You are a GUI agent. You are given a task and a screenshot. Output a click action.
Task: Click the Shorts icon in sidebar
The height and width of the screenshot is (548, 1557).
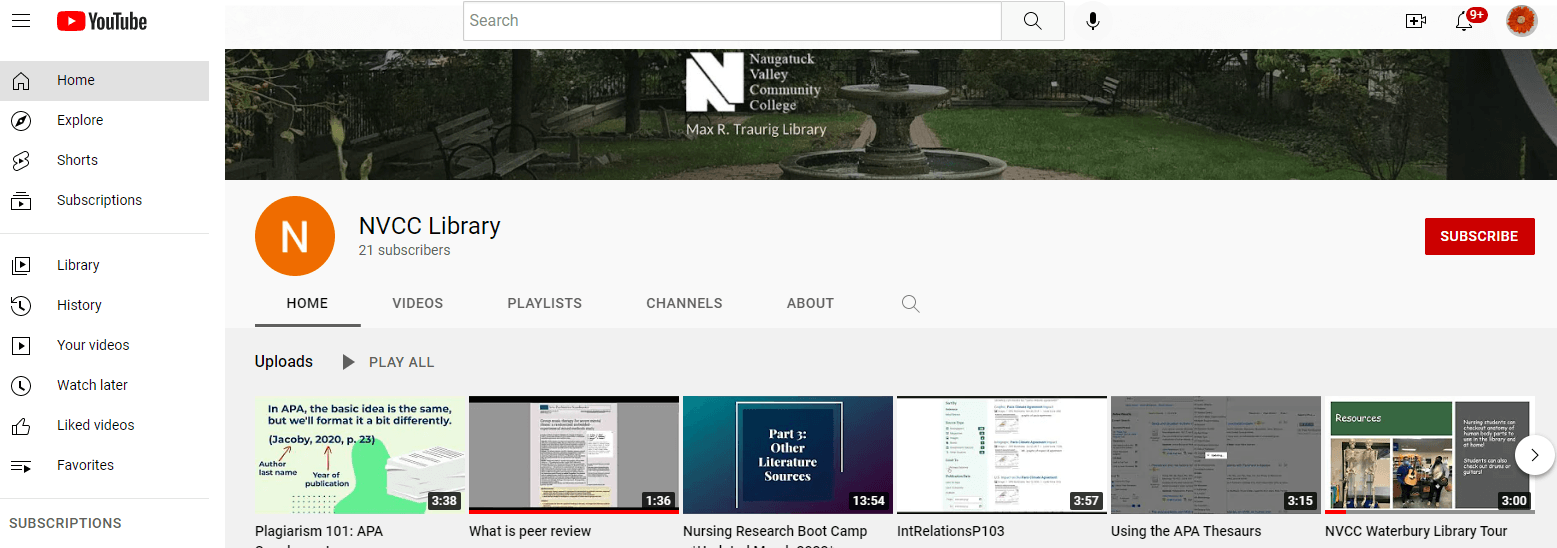click(x=21, y=160)
